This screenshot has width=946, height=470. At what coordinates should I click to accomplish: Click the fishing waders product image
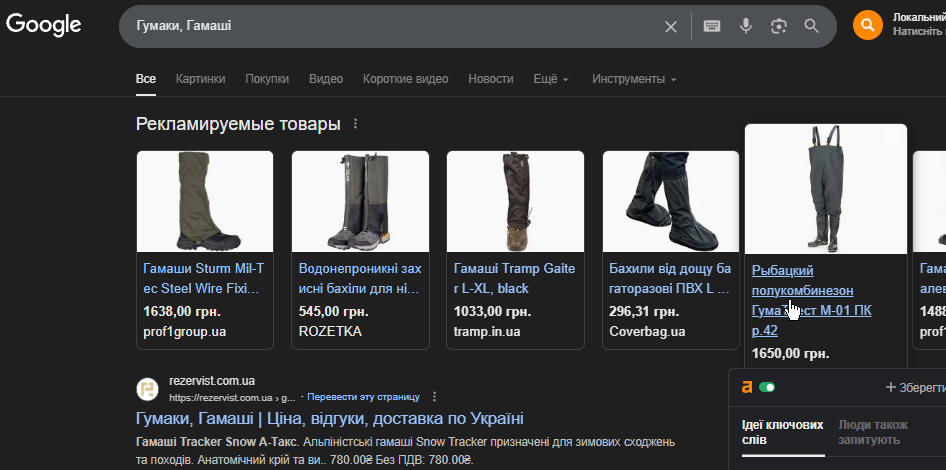click(826, 189)
